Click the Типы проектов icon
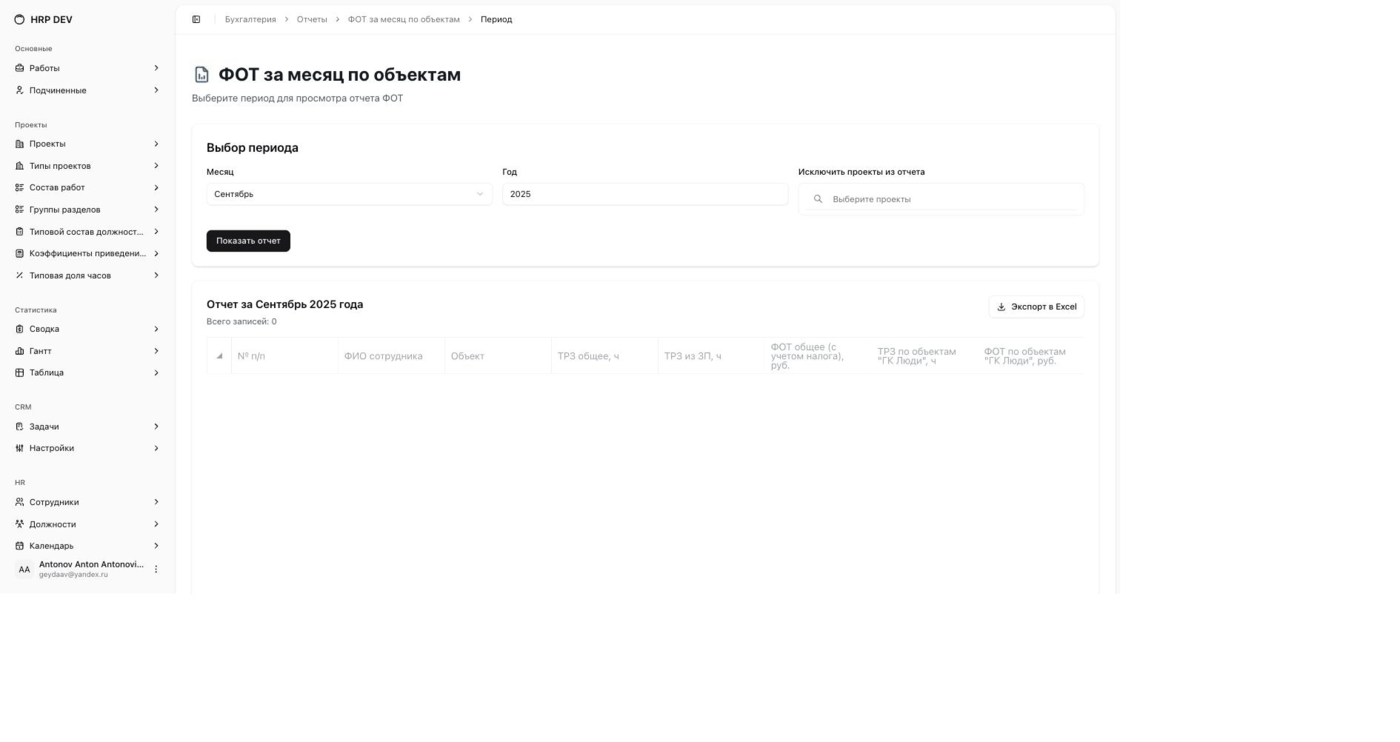1400x742 pixels. tap(19, 166)
